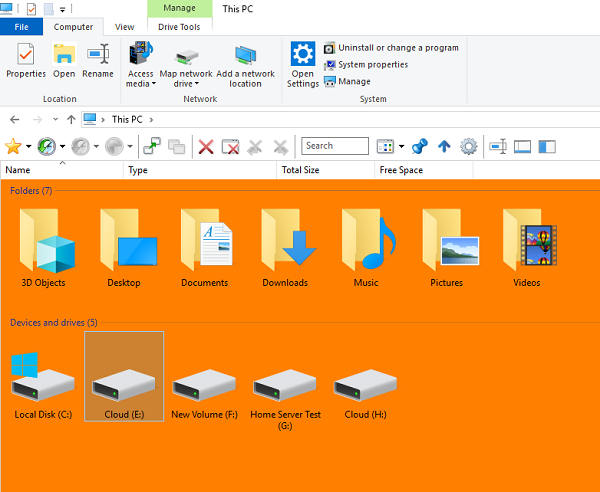
Task: Click the gear settings icon in toolbar
Action: pos(468,147)
